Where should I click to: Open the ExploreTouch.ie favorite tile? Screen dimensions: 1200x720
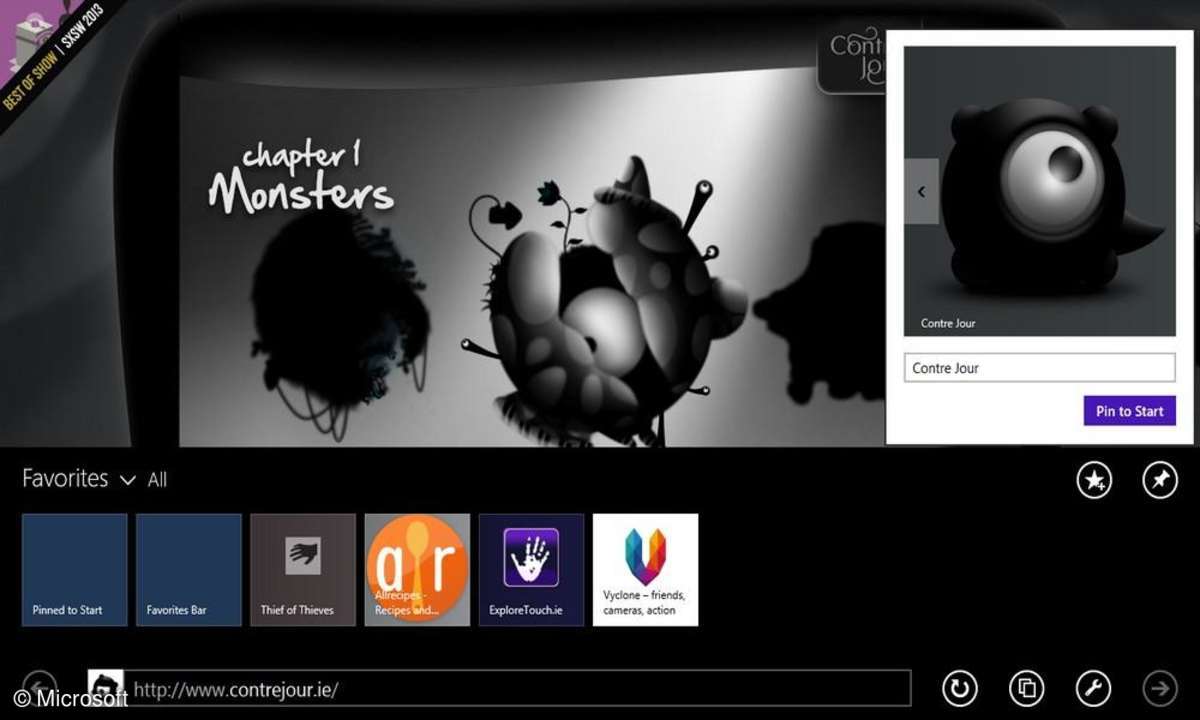[531, 570]
